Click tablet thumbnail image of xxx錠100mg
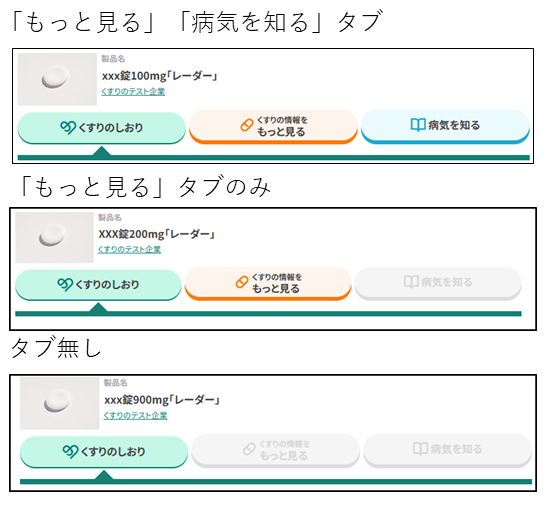The image size is (557, 509). 57,79
